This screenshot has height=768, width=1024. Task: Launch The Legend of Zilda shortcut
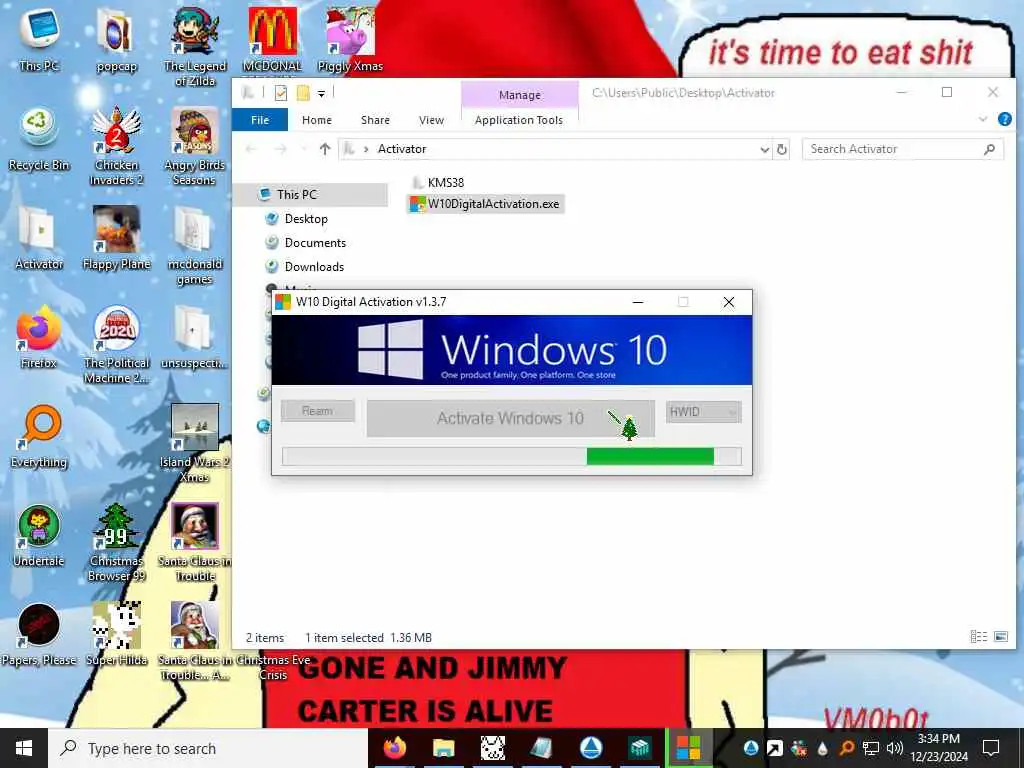pyautogui.click(x=195, y=46)
